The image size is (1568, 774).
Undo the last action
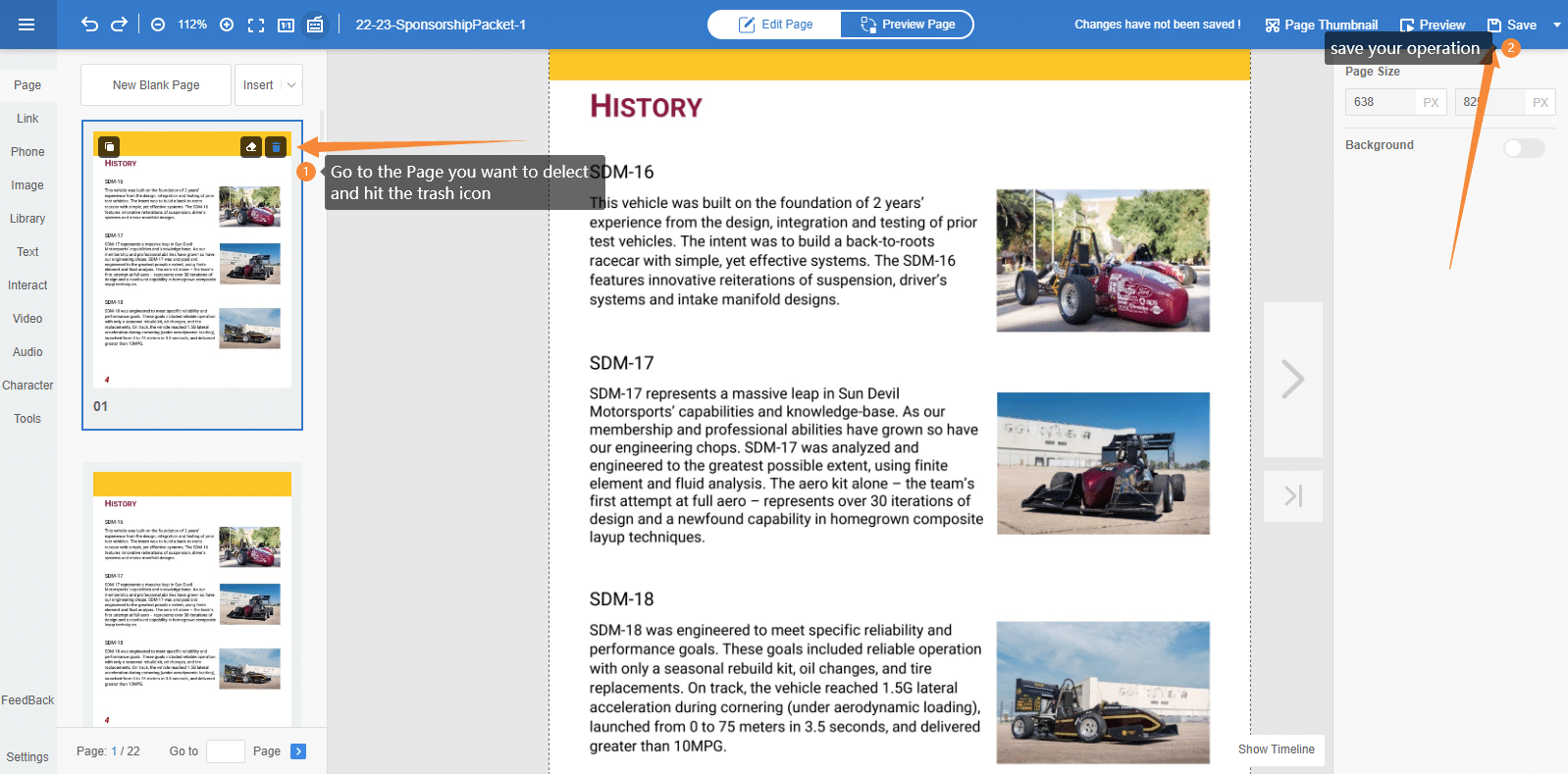[89, 25]
